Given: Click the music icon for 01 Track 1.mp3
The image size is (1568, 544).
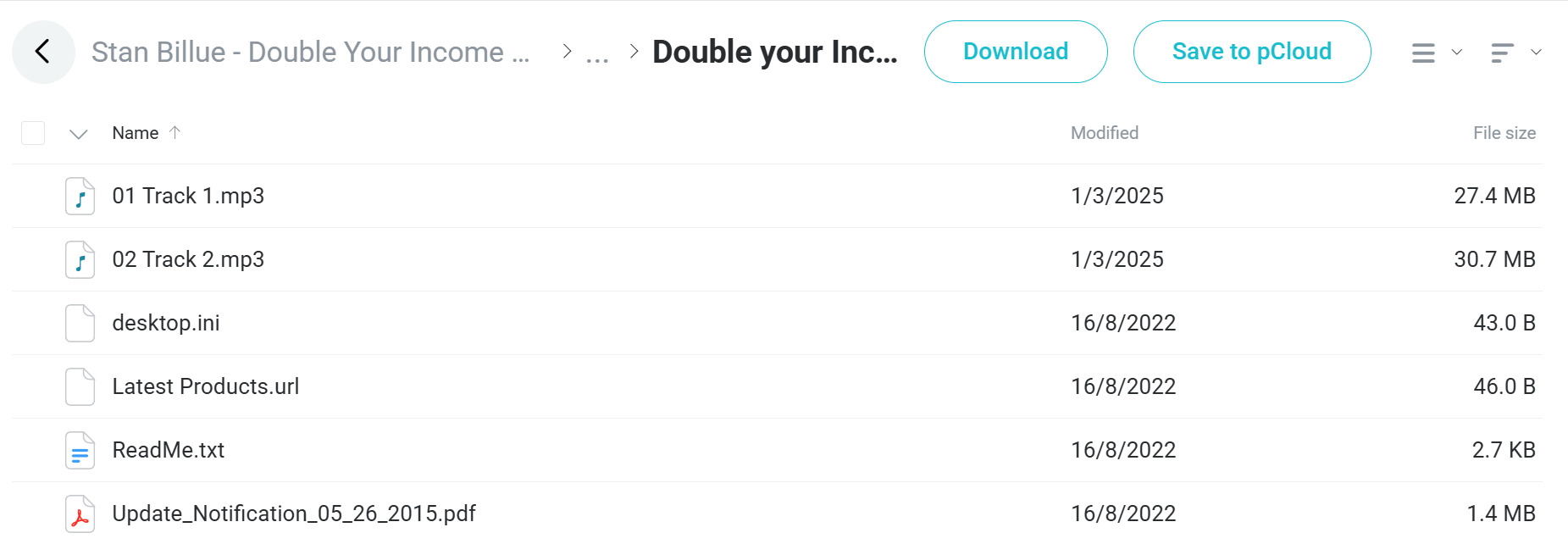Looking at the screenshot, I should (80, 196).
